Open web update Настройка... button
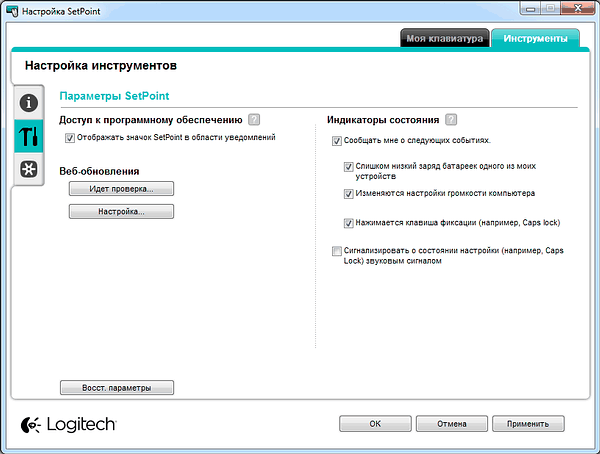 [x=121, y=211]
